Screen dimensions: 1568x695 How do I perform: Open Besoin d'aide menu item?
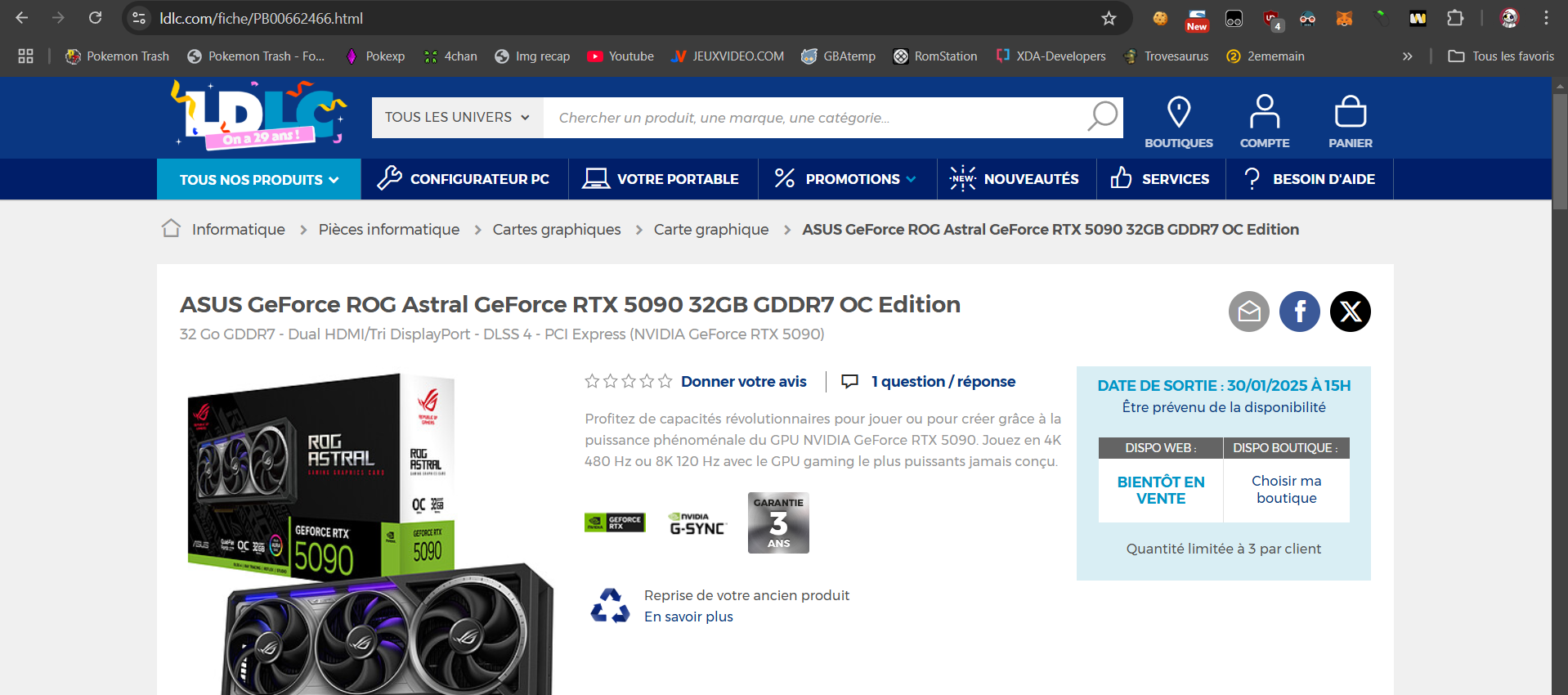pyautogui.click(x=1309, y=178)
